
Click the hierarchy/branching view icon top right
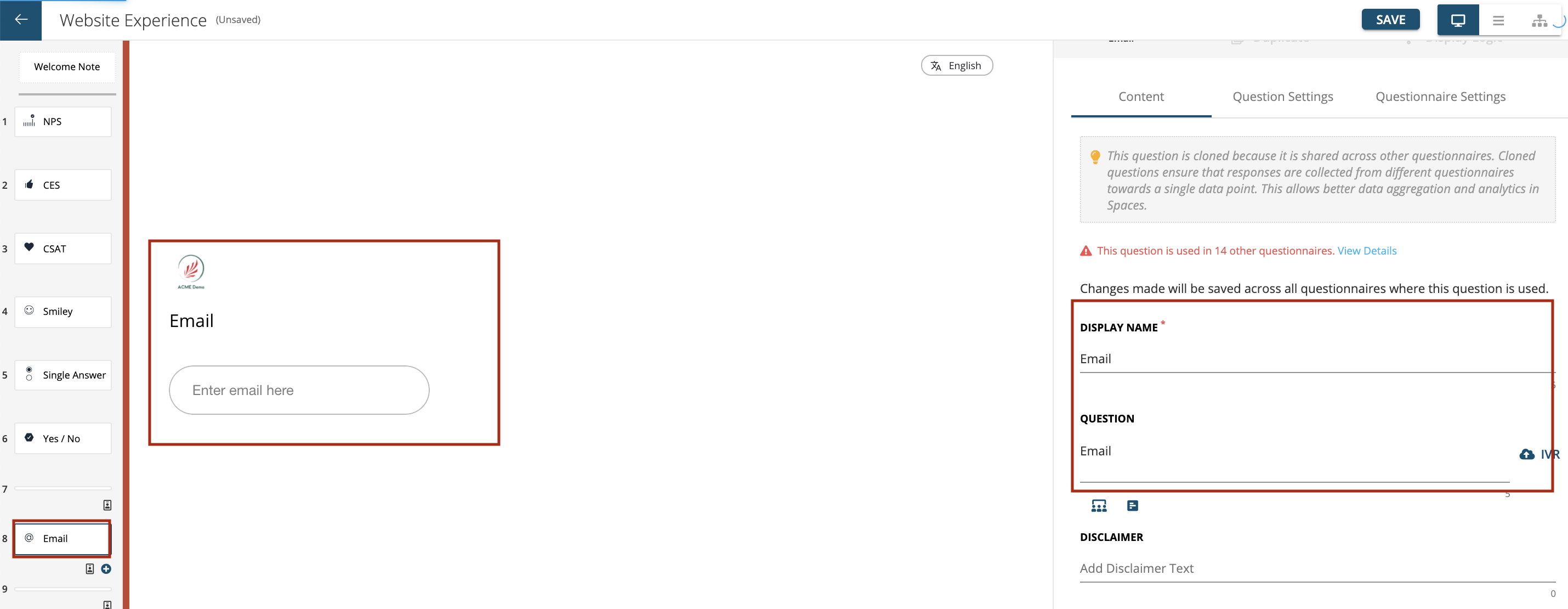pos(1536,18)
